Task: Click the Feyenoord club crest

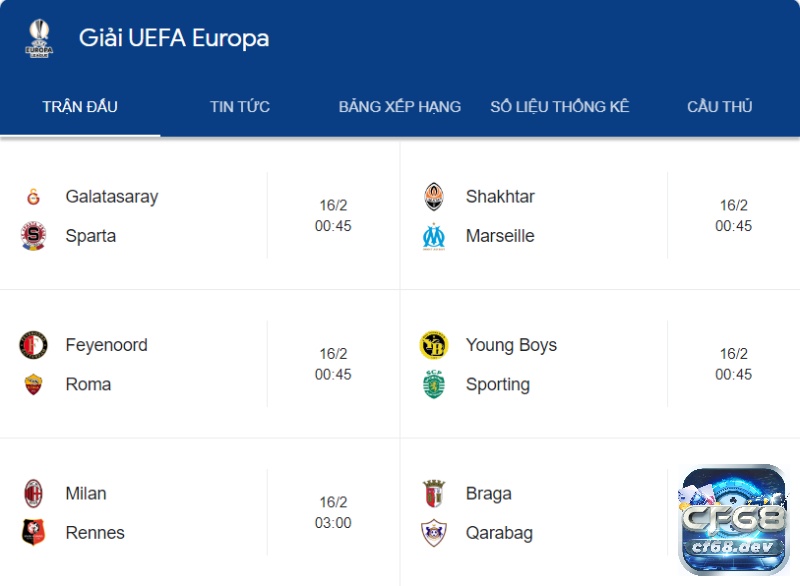Action: pos(33,345)
